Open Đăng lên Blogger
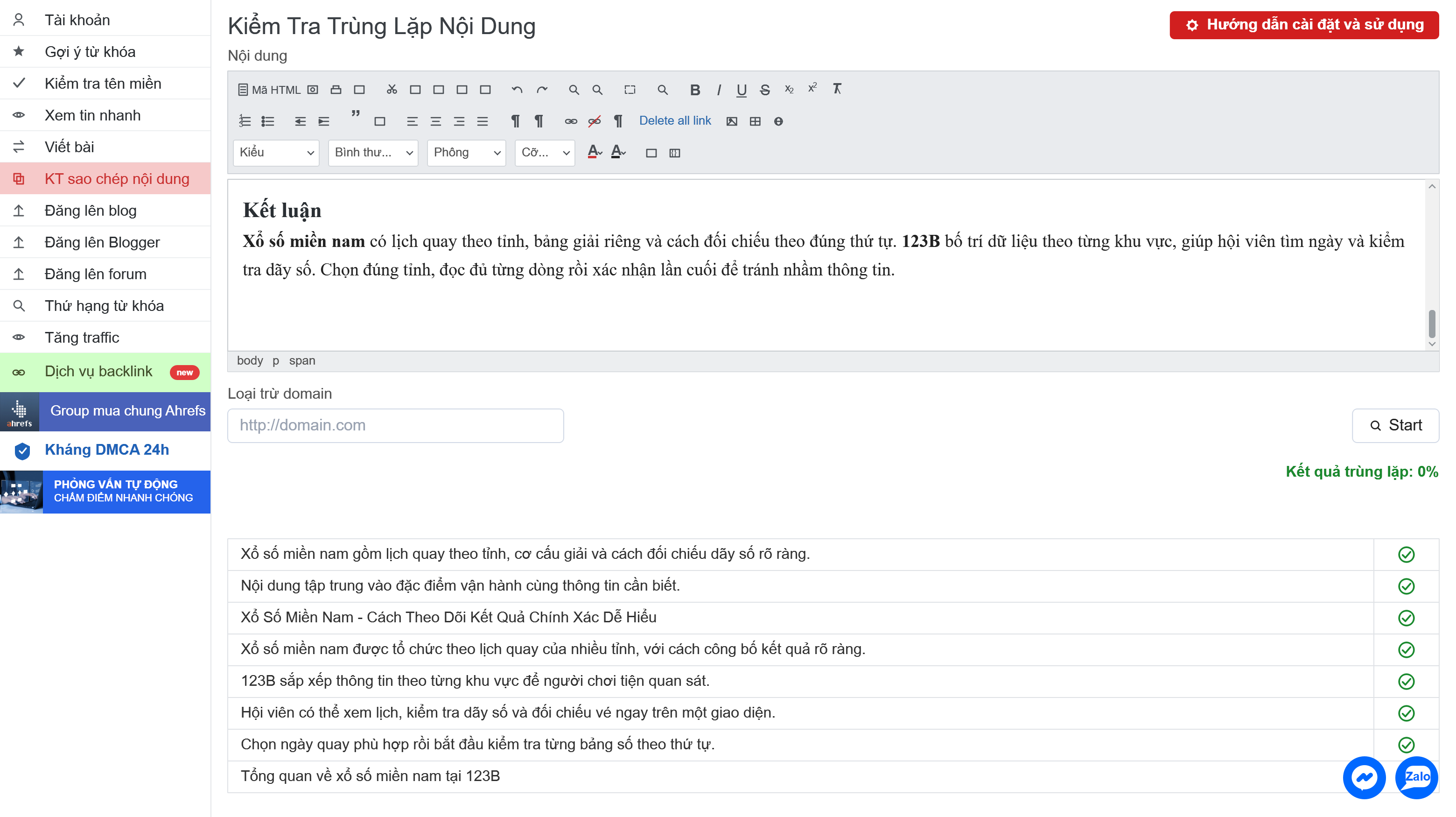 105,242
